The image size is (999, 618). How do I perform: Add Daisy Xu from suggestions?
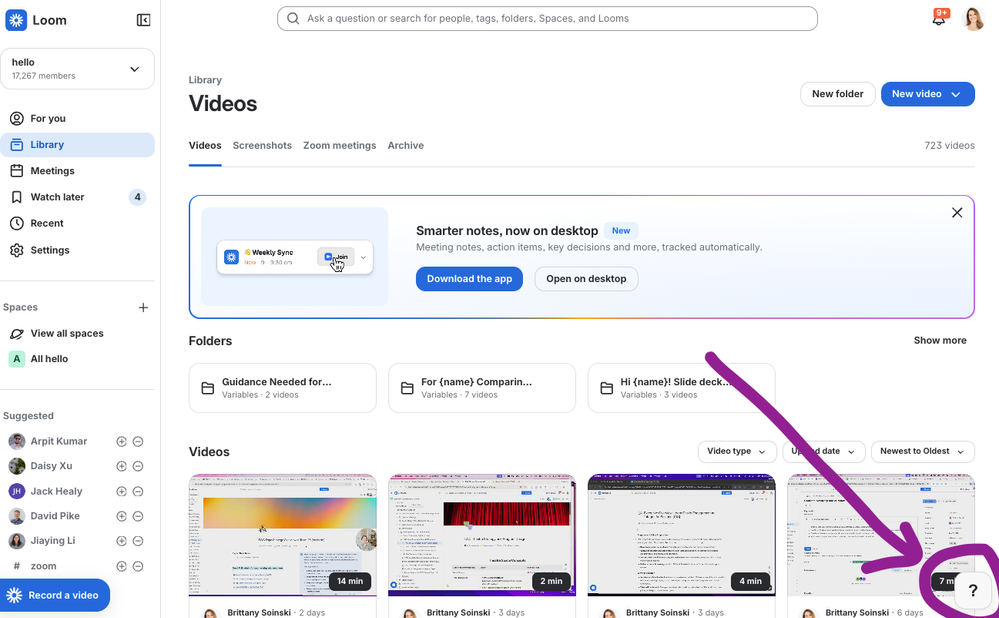121,466
